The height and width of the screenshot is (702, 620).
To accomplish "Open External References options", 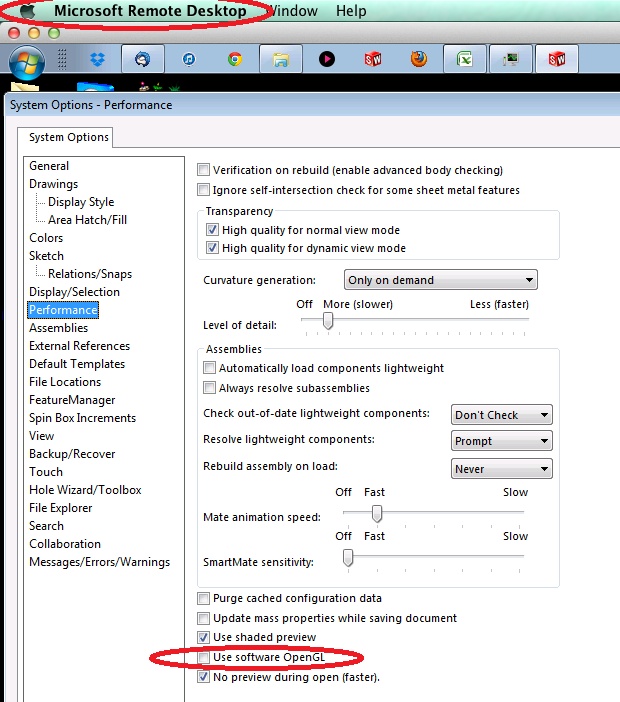I will 79,346.
